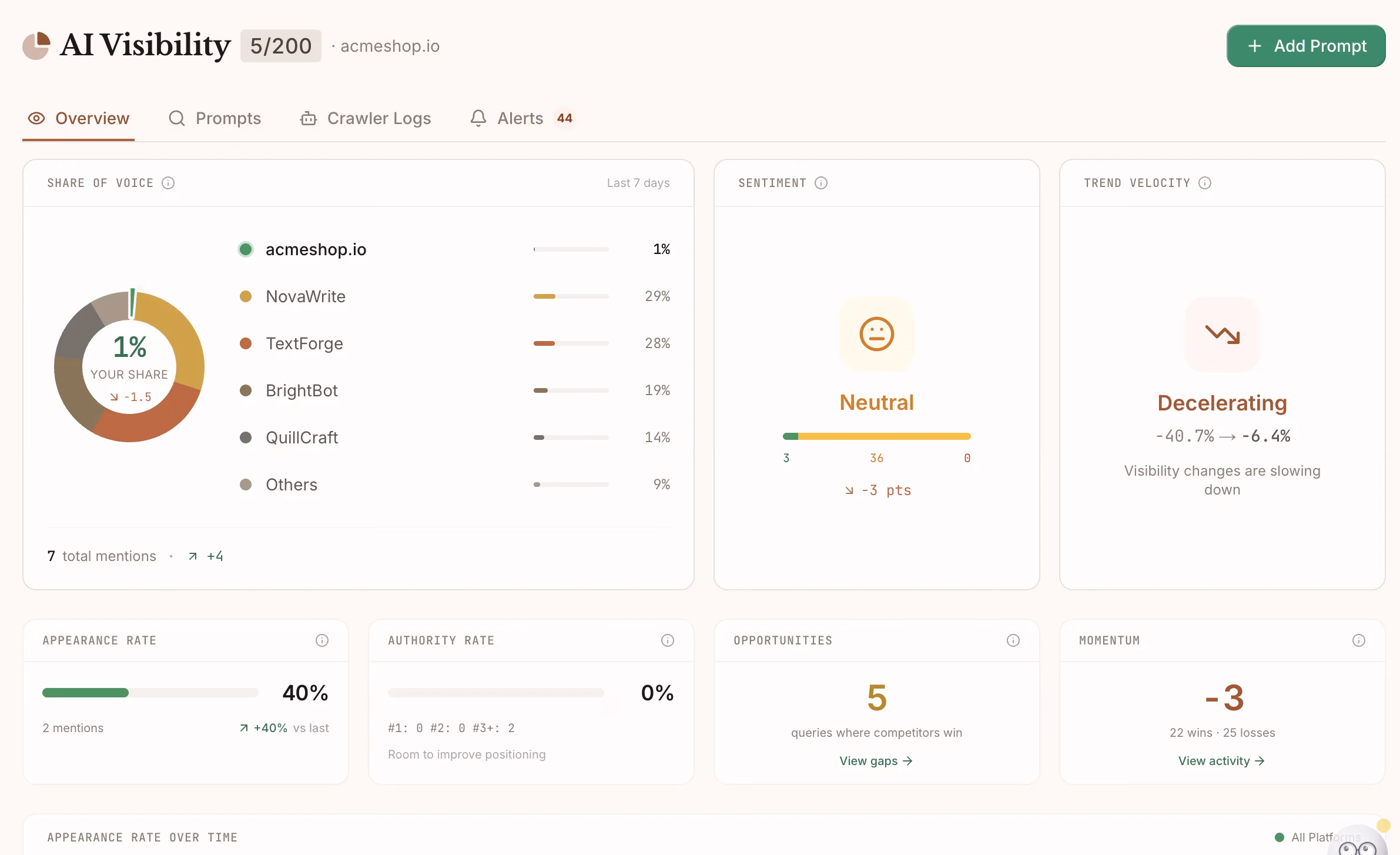Open the Opportunities info tooltip
Screen dimensions: 1400x855
(1013, 640)
